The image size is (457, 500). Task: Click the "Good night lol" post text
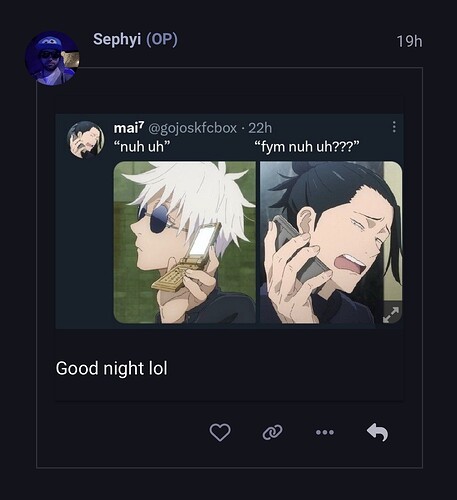[111, 368]
